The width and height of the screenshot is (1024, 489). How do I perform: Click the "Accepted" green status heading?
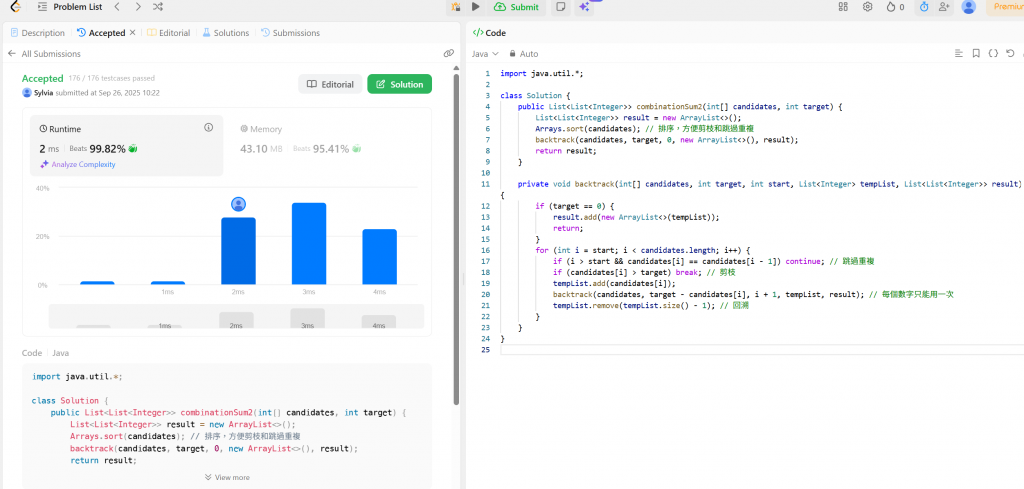tap(42, 78)
